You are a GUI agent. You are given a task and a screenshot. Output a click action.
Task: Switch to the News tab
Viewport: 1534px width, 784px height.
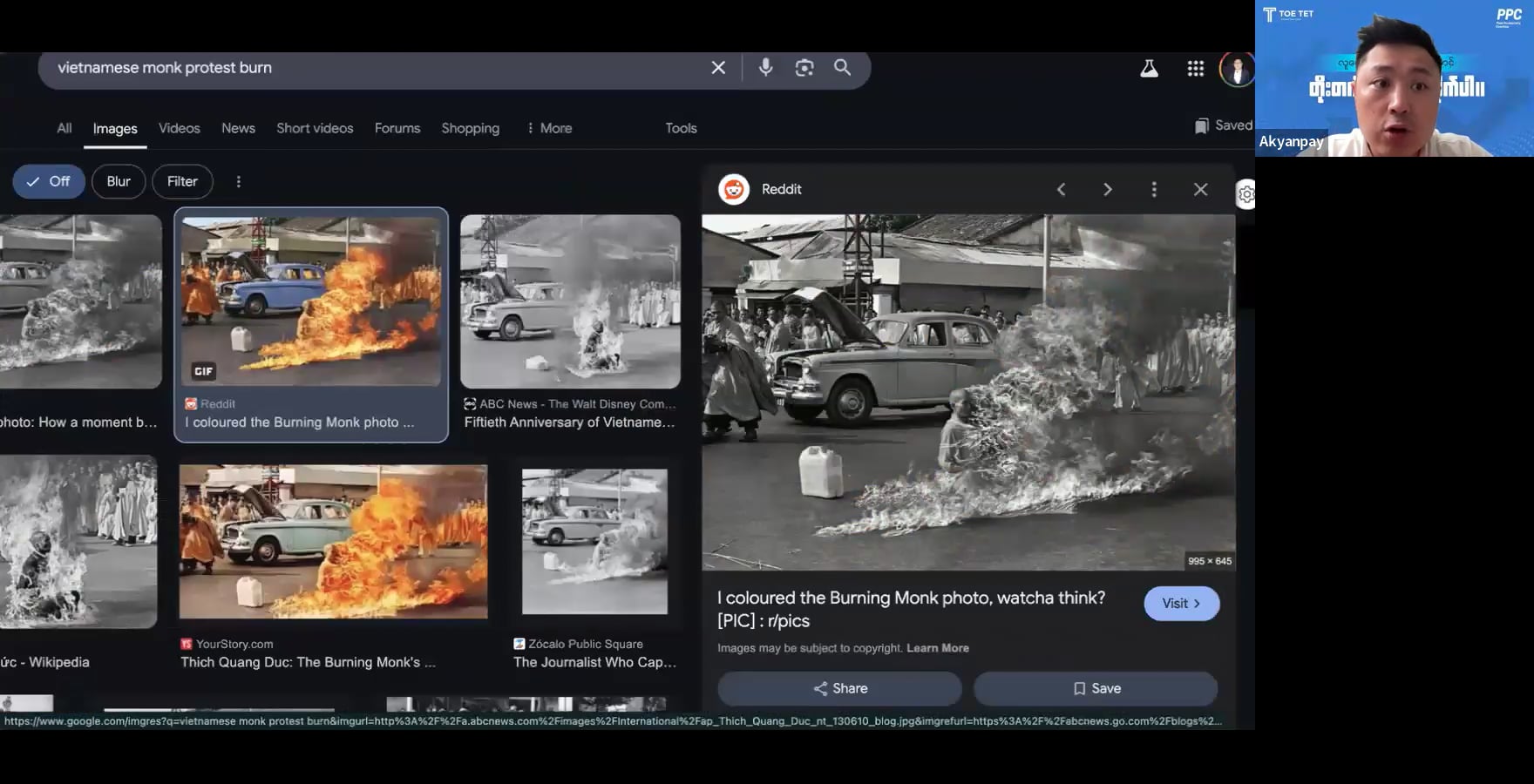[238, 129]
